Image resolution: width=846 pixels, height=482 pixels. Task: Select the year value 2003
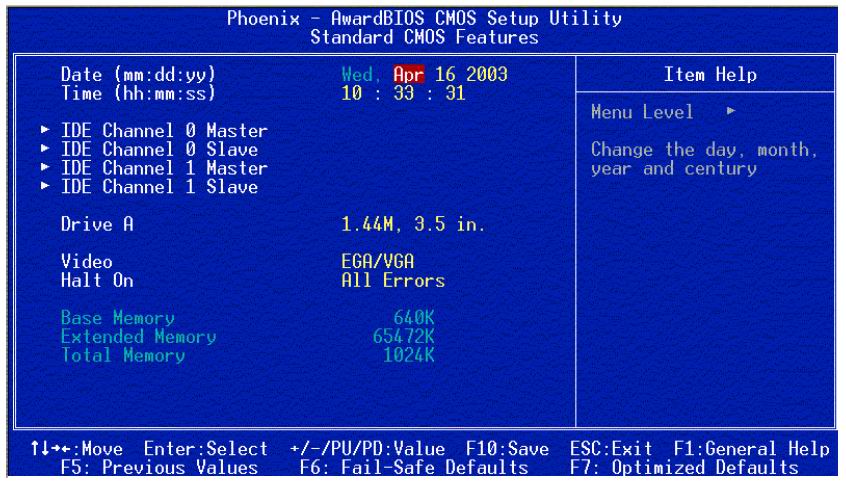487,74
